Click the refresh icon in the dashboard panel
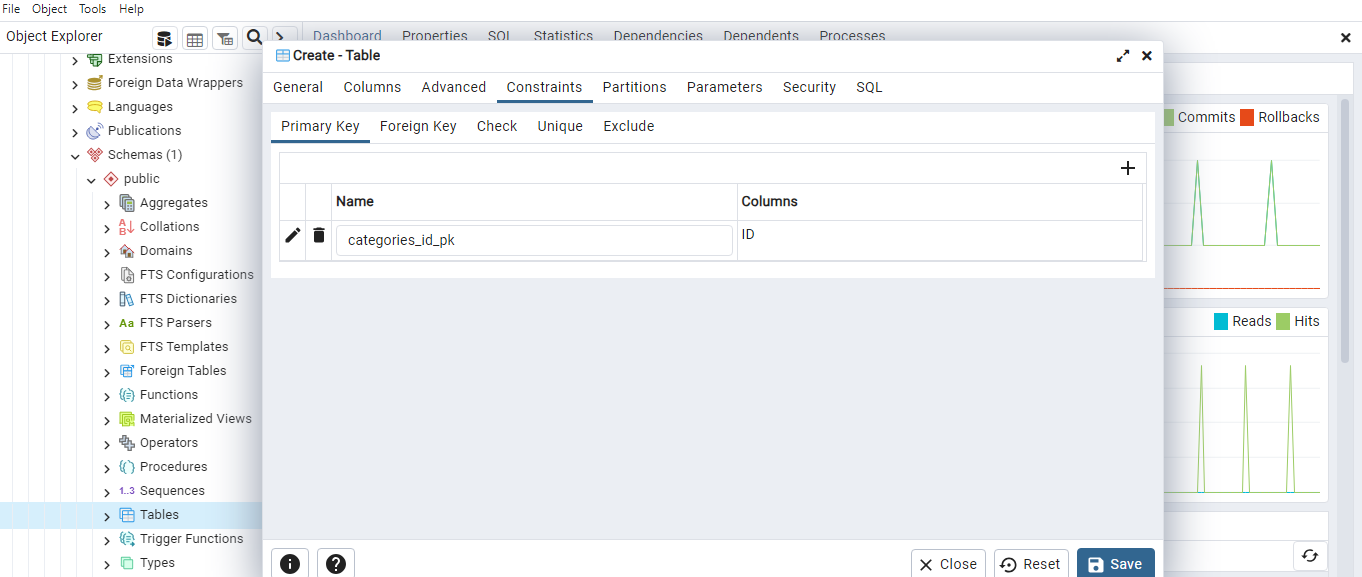1362x577 pixels. [1309, 556]
